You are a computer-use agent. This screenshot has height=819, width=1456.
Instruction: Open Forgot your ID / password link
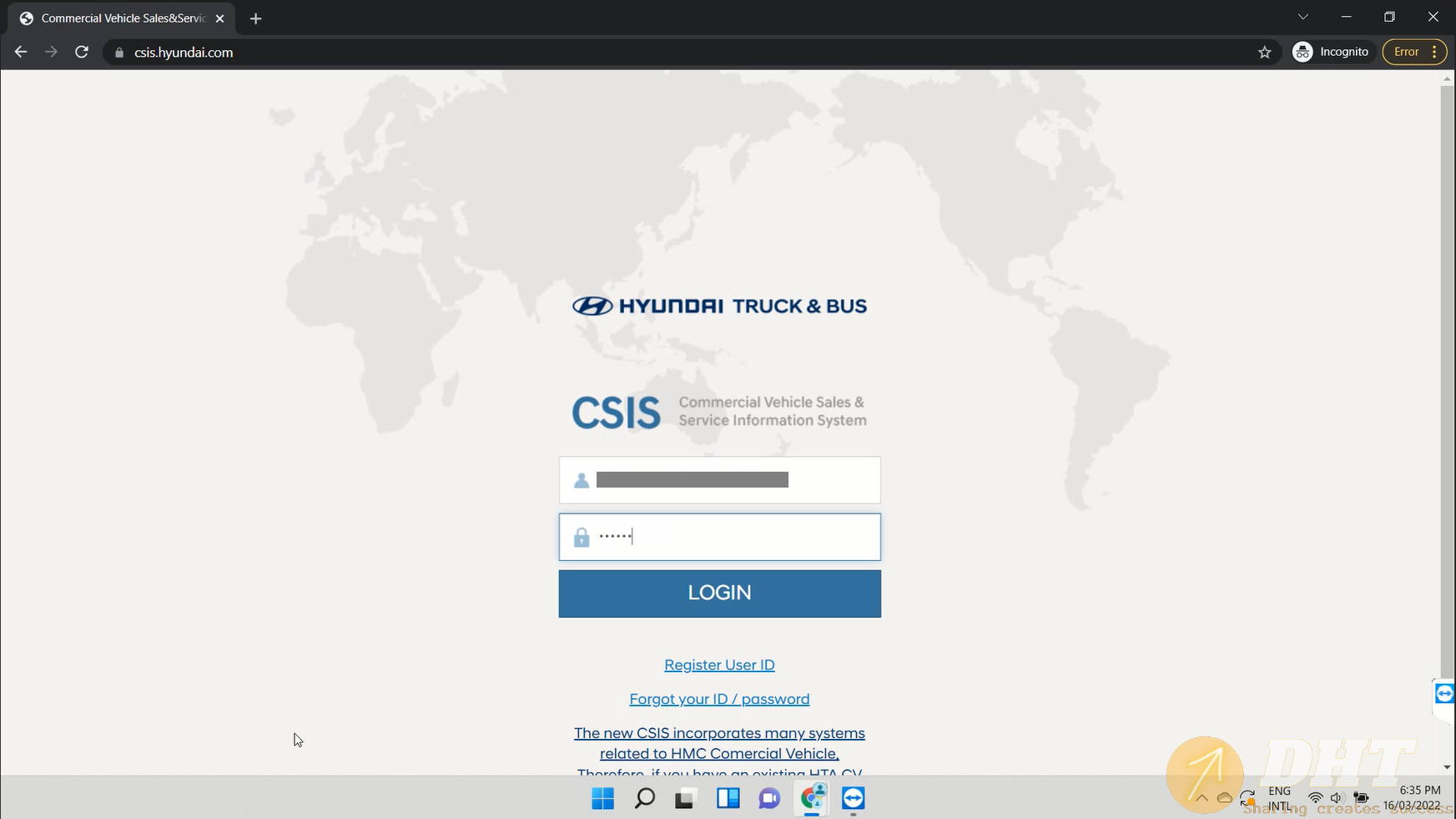click(x=719, y=699)
